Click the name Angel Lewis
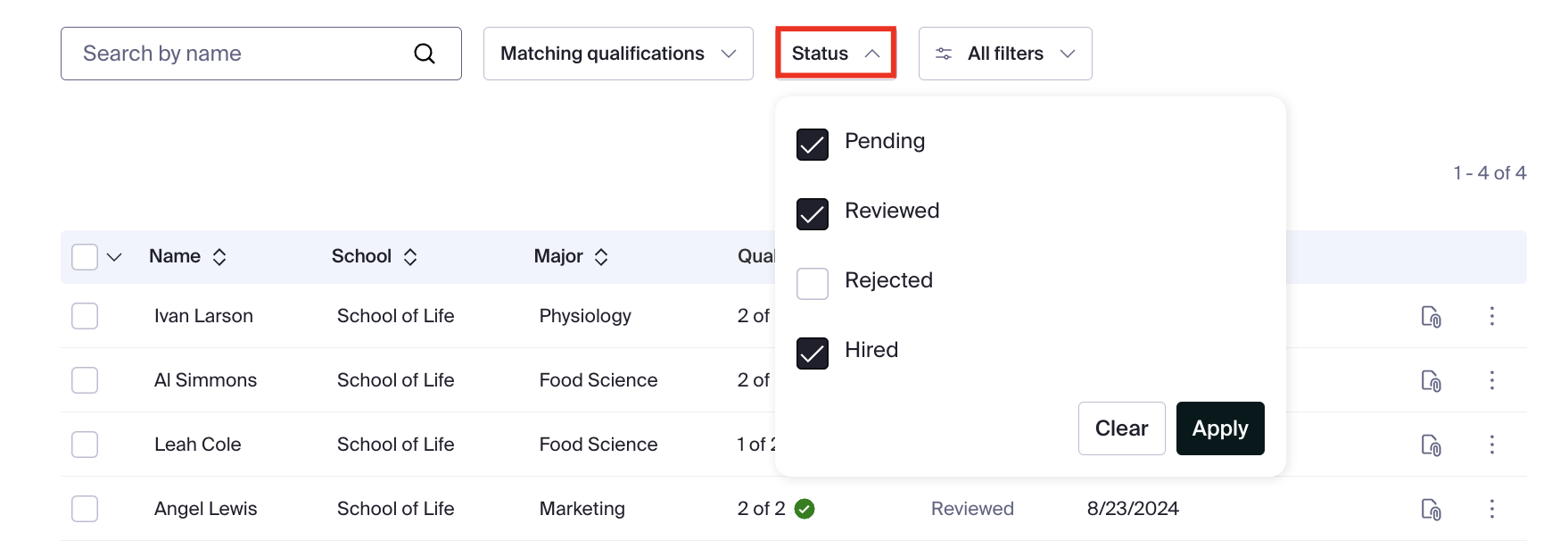This screenshot has width=1568, height=557. [205, 509]
